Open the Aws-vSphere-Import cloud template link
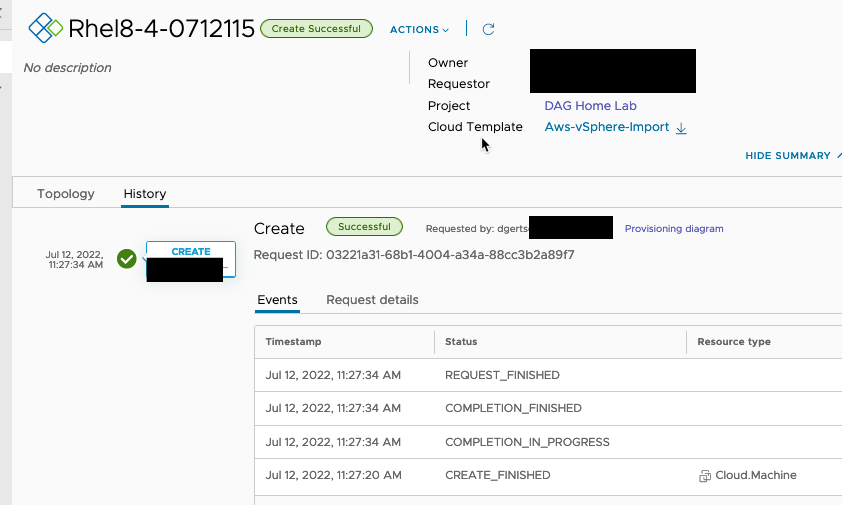 coord(606,127)
